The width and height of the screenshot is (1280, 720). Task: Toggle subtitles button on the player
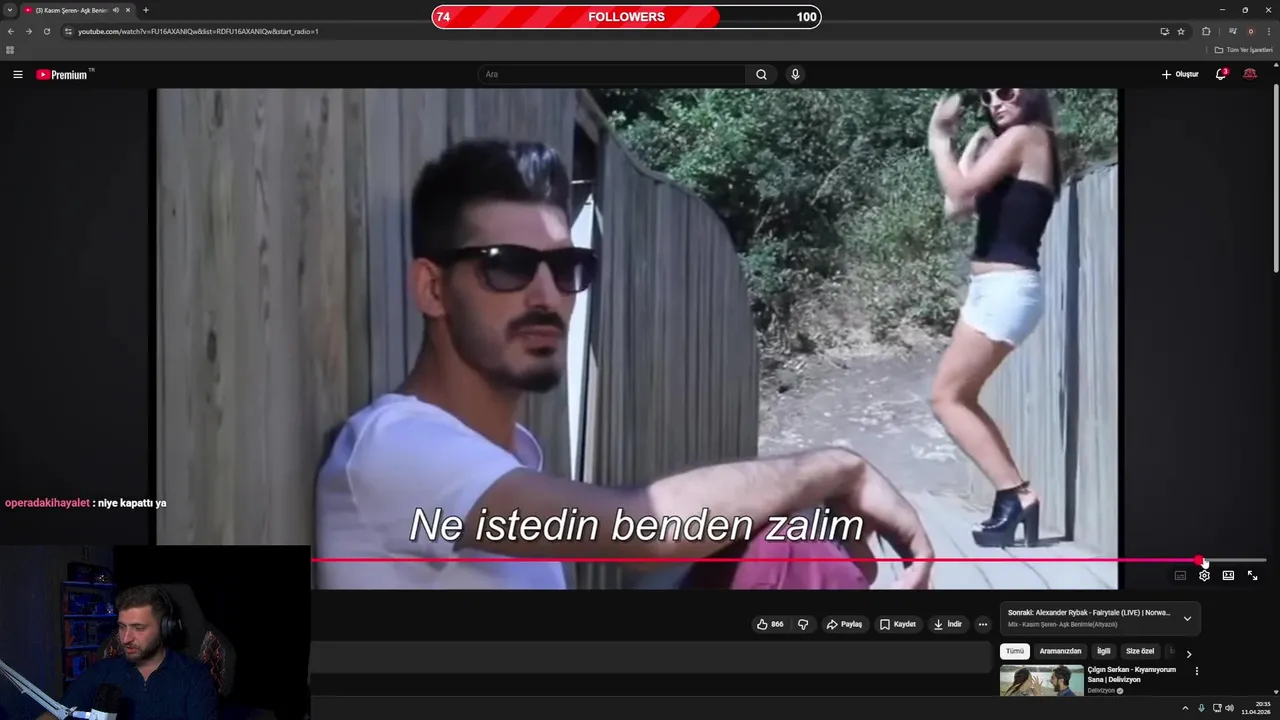click(x=1180, y=576)
